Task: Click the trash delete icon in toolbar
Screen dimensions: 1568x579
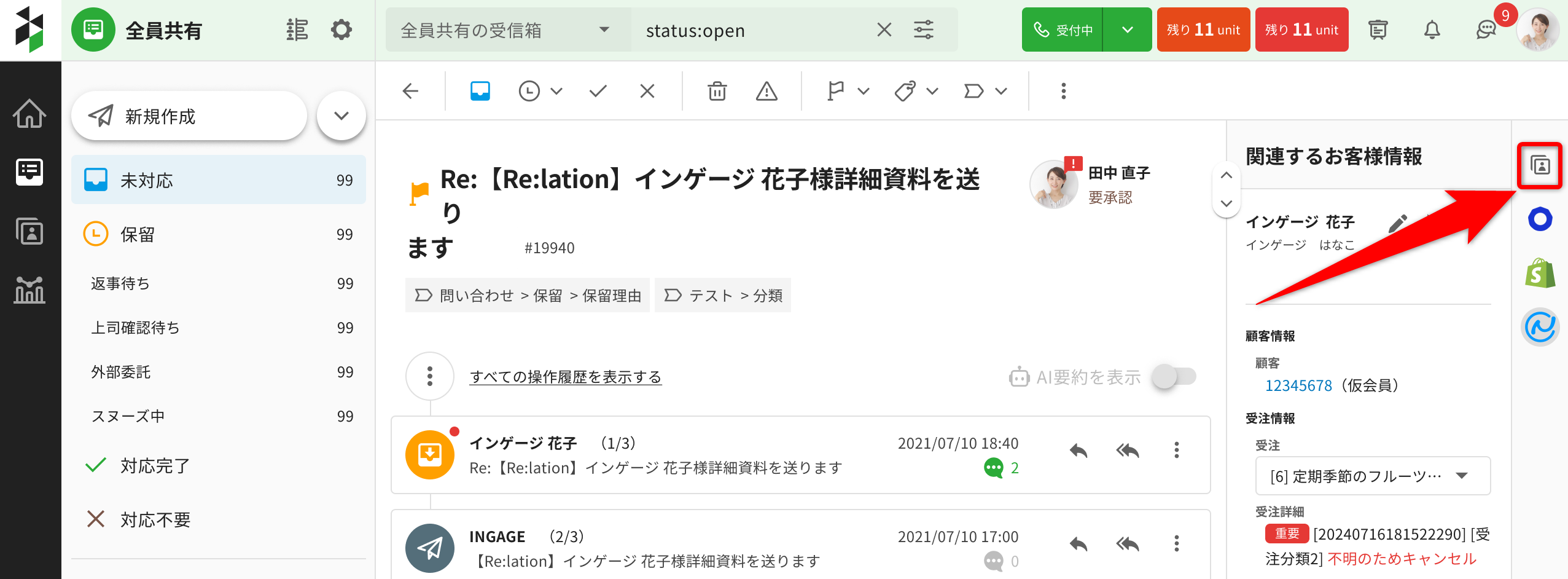Action: click(x=717, y=92)
